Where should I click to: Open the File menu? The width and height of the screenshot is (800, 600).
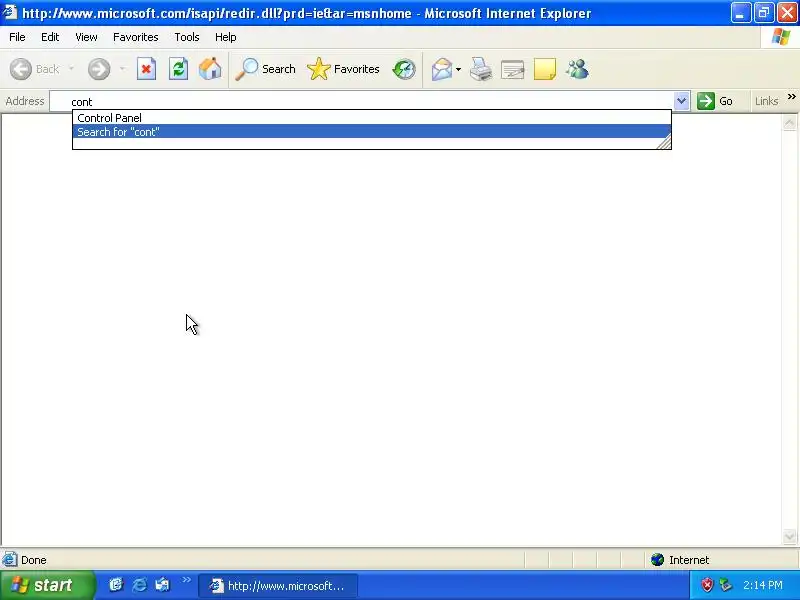17,37
